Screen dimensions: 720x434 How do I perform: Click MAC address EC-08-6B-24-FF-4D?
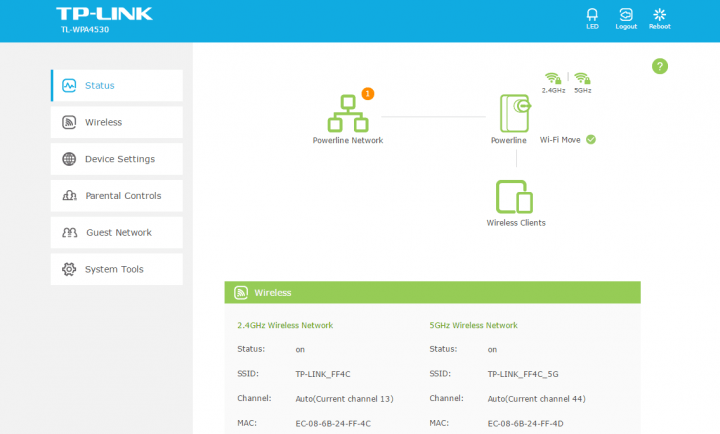pos(525,423)
